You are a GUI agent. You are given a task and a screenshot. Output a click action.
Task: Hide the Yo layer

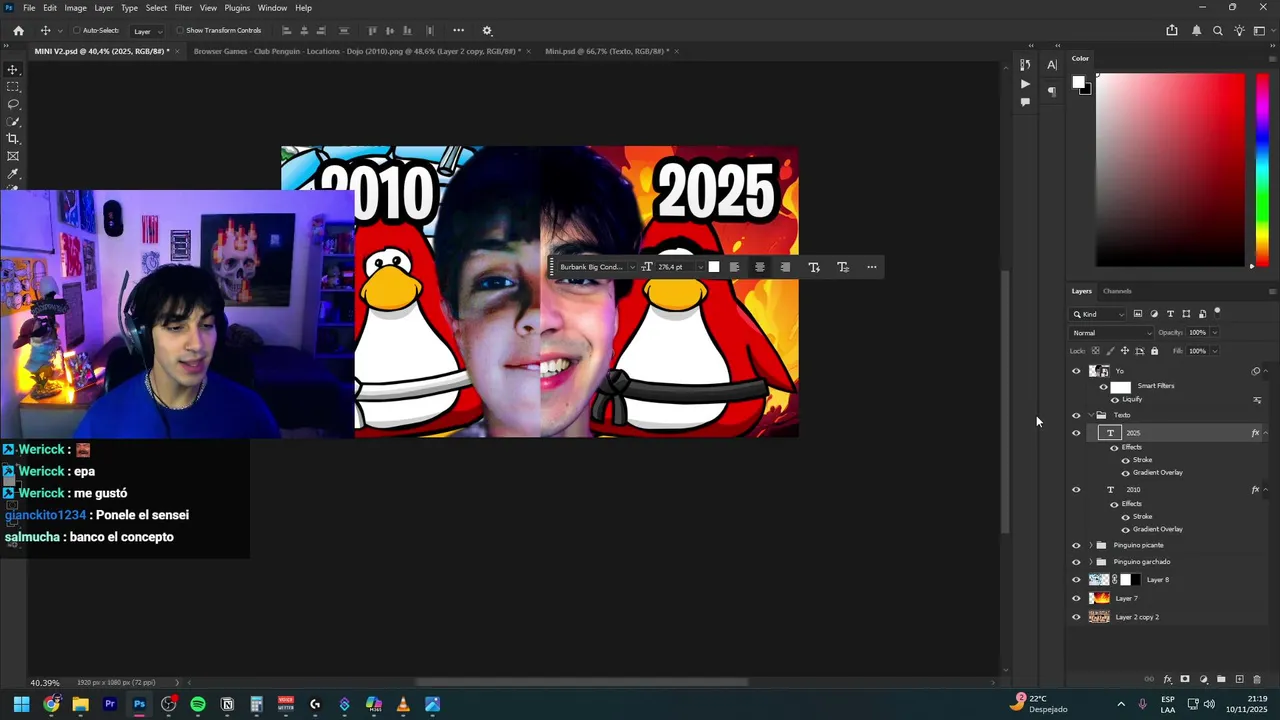point(1076,371)
